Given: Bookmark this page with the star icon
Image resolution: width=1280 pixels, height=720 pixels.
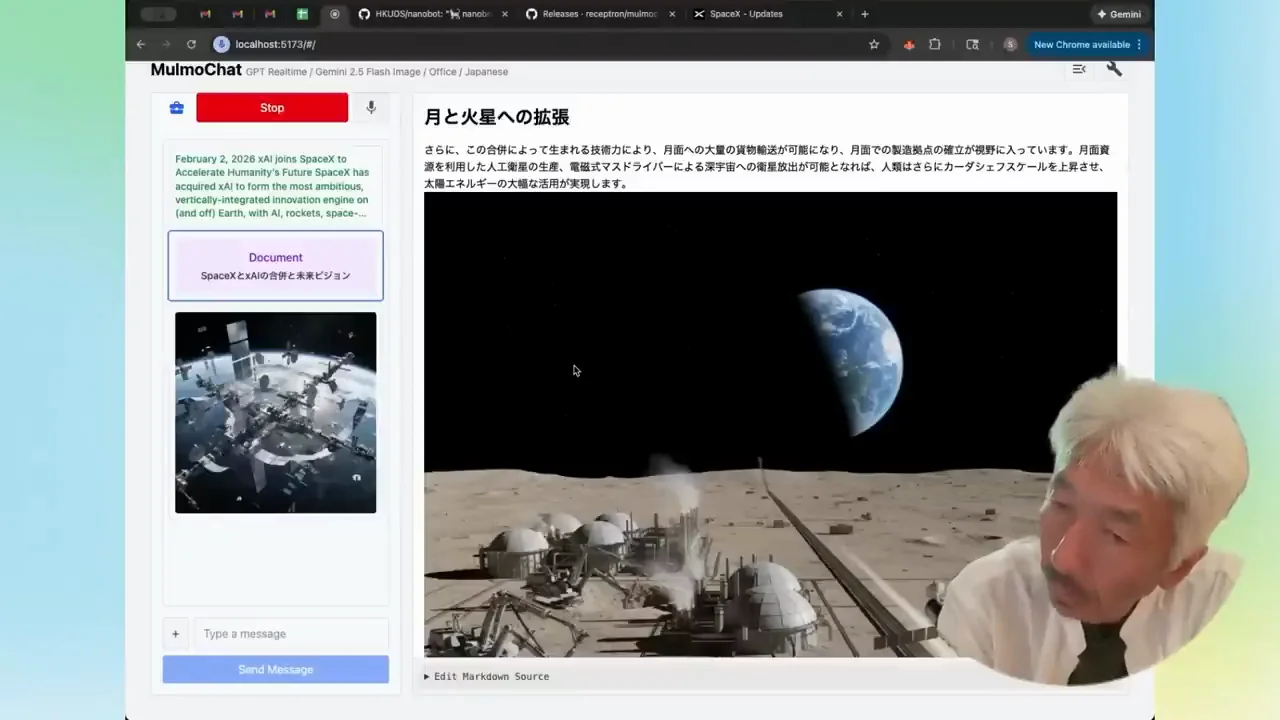Looking at the screenshot, I should [874, 45].
